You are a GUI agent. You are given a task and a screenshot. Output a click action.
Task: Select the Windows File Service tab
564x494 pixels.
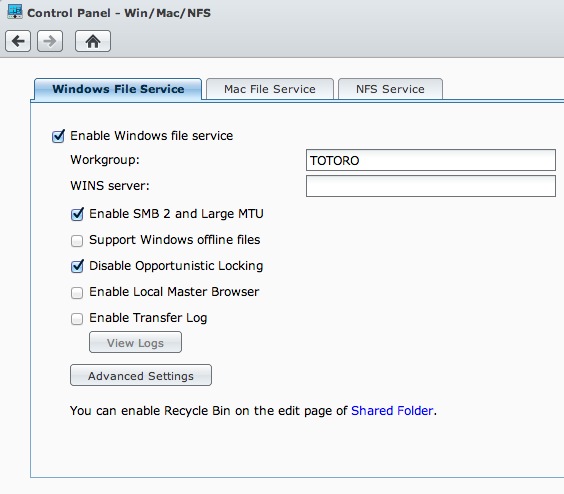pos(118,89)
